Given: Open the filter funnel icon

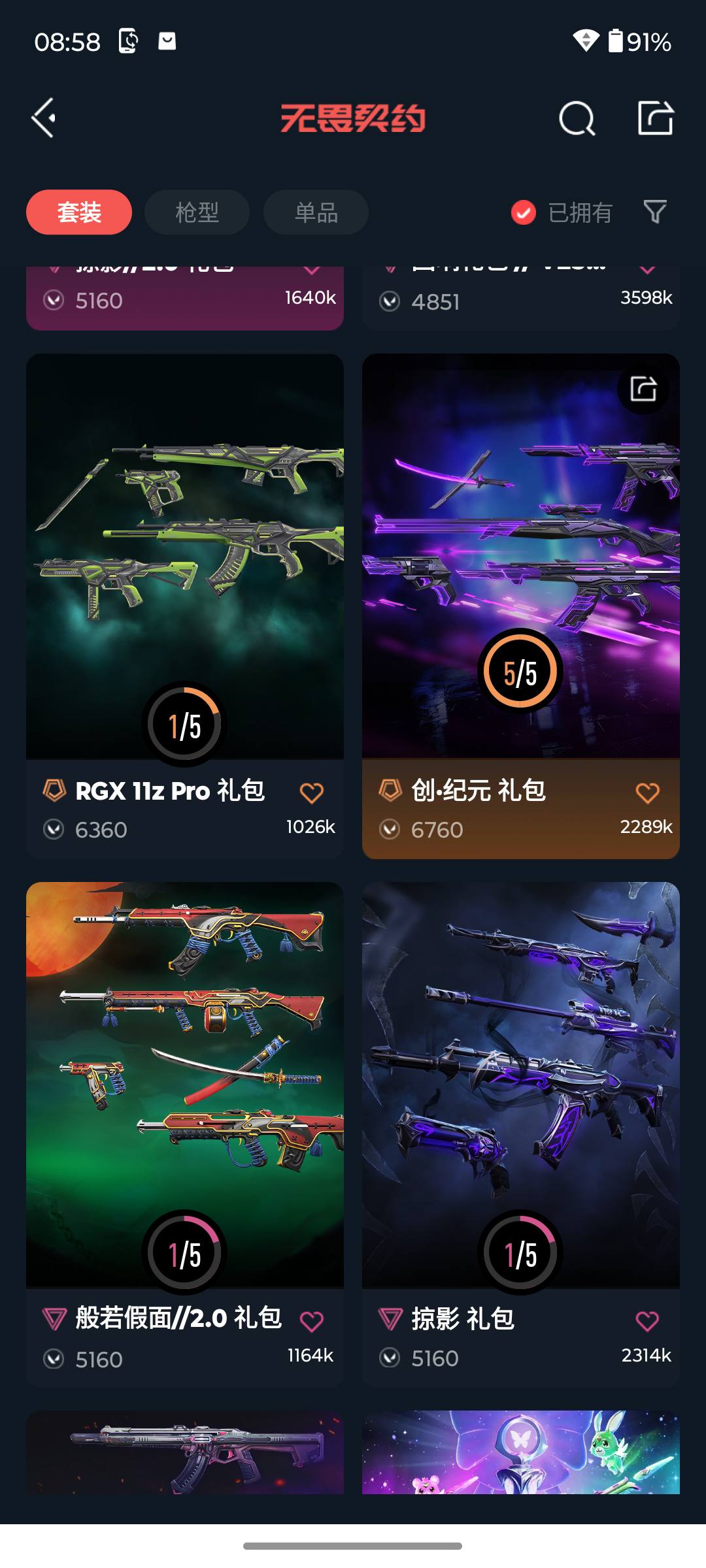Looking at the screenshot, I should click(655, 212).
